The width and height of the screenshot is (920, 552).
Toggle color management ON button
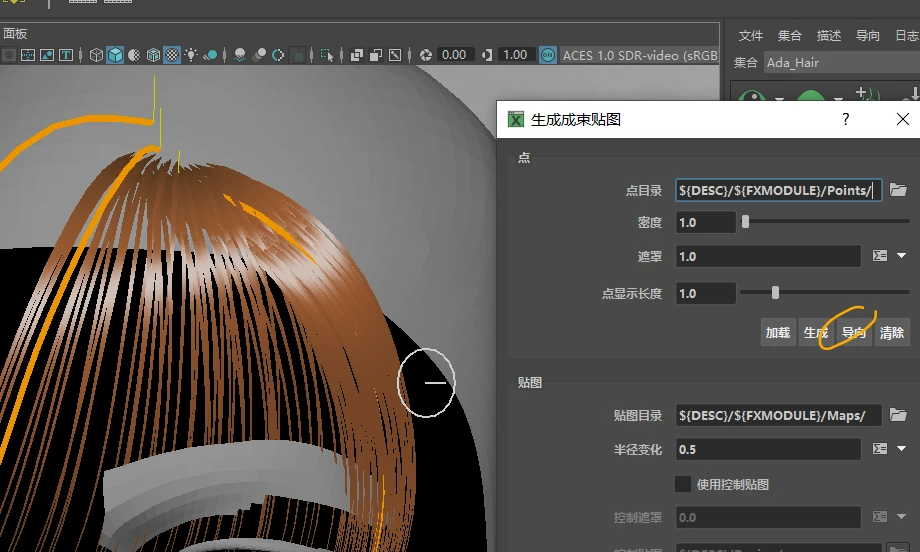[x=548, y=55]
